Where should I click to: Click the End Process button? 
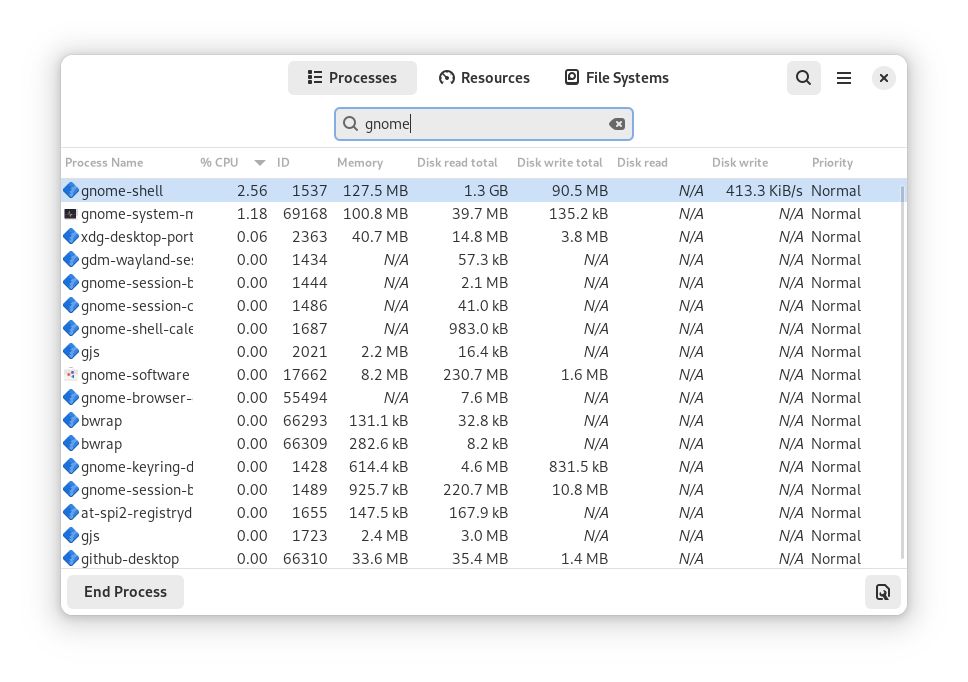(124, 591)
